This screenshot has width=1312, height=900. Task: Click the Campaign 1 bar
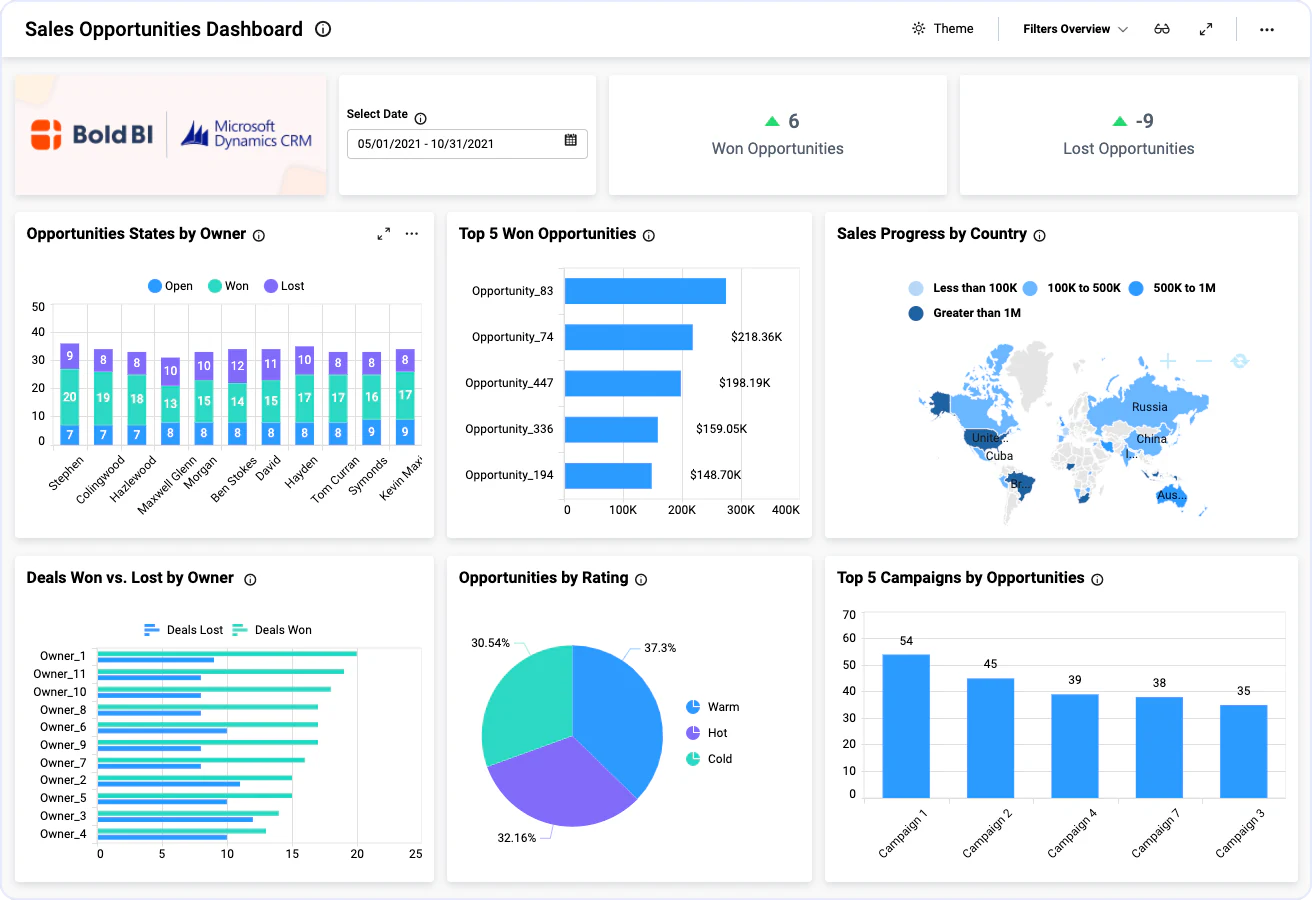point(906,726)
